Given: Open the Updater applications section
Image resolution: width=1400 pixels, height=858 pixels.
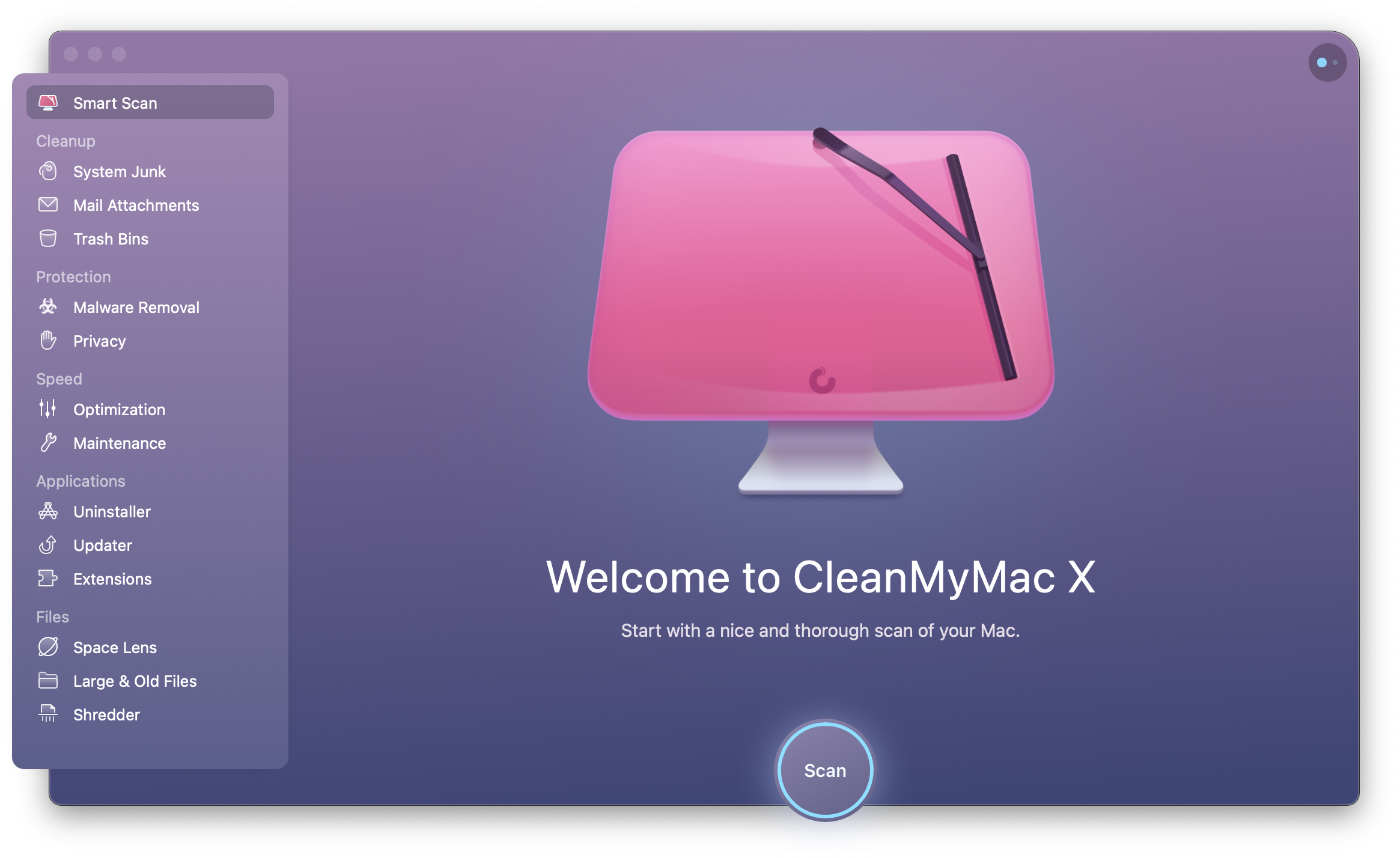Looking at the screenshot, I should [x=103, y=546].
